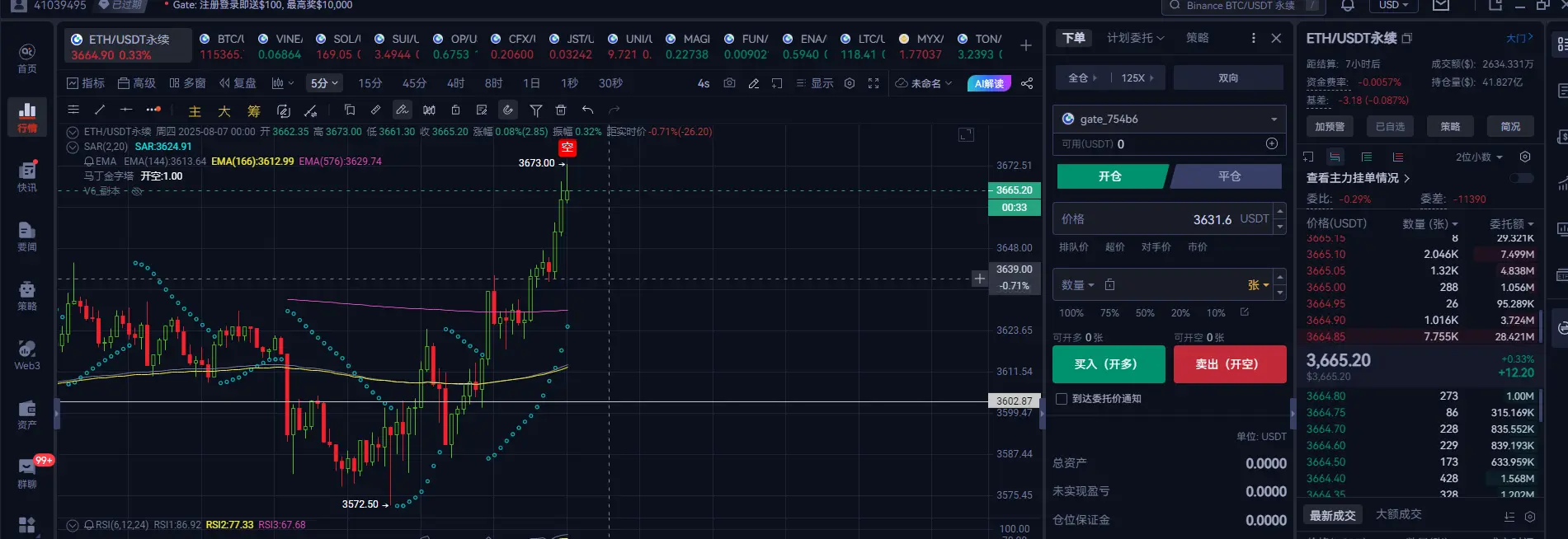Select the ruler measurement tool
Image resolution: width=1568 pixels, height=539 pixels.
pos(375,110)
